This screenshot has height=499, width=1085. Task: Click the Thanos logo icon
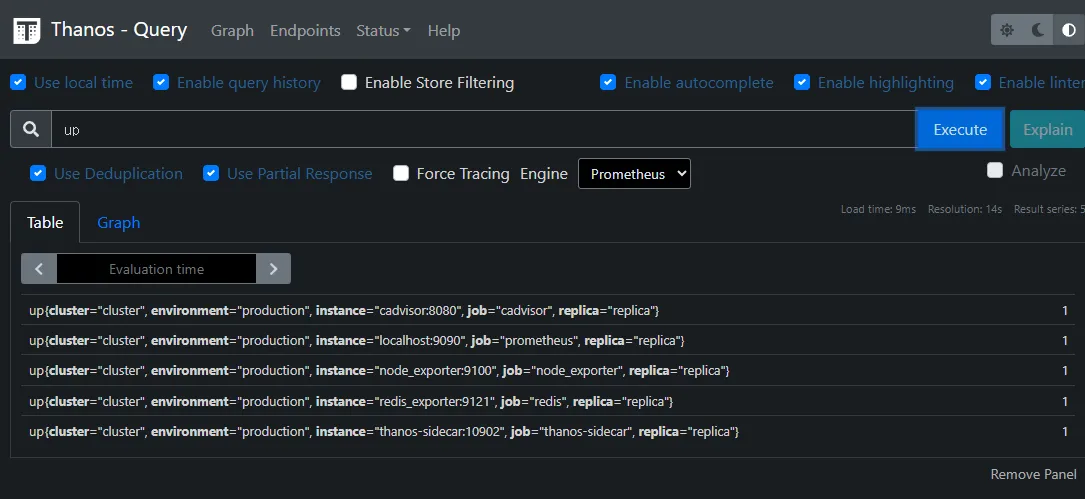27,30
